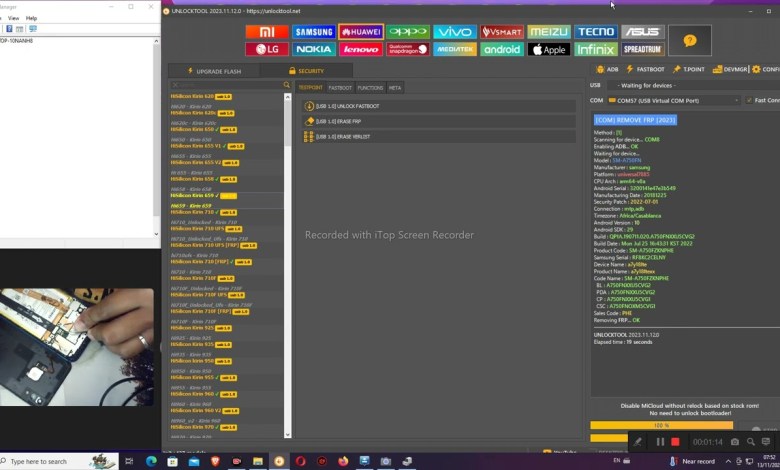Open the MediaTek chipset section
The image size is (780, 470).
455,49
